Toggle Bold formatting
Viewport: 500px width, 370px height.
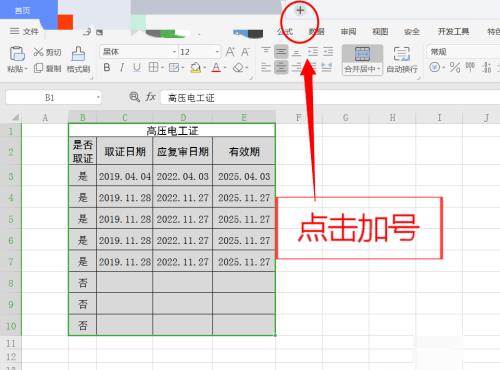pos(107,68)
